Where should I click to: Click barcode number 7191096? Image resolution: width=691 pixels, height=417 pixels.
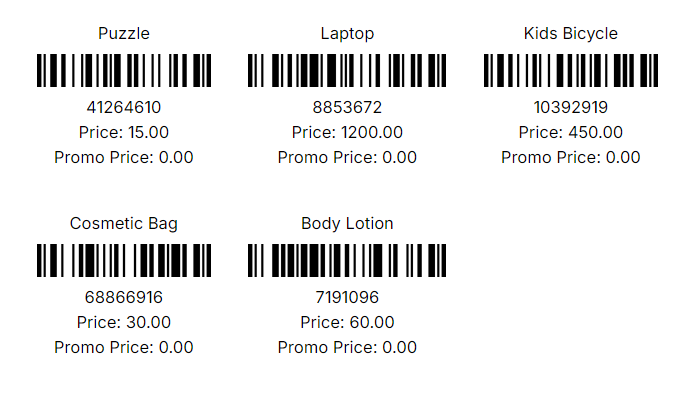[x=347, y=297]
